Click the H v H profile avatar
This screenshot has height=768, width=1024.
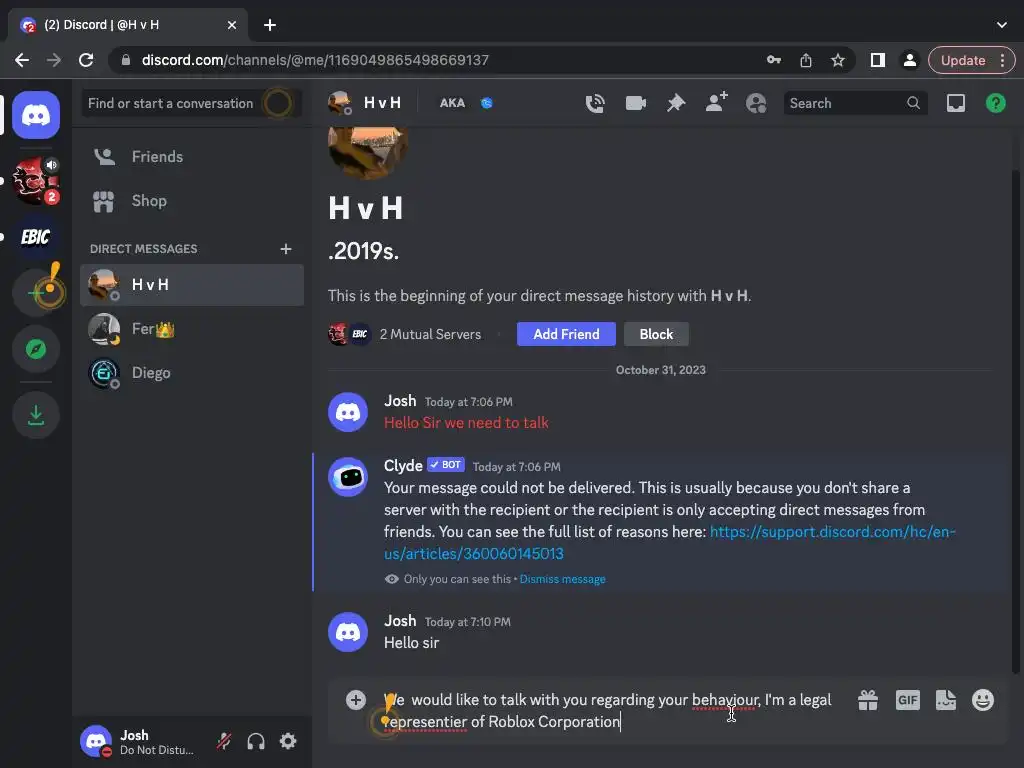click(x=368, y=153)
